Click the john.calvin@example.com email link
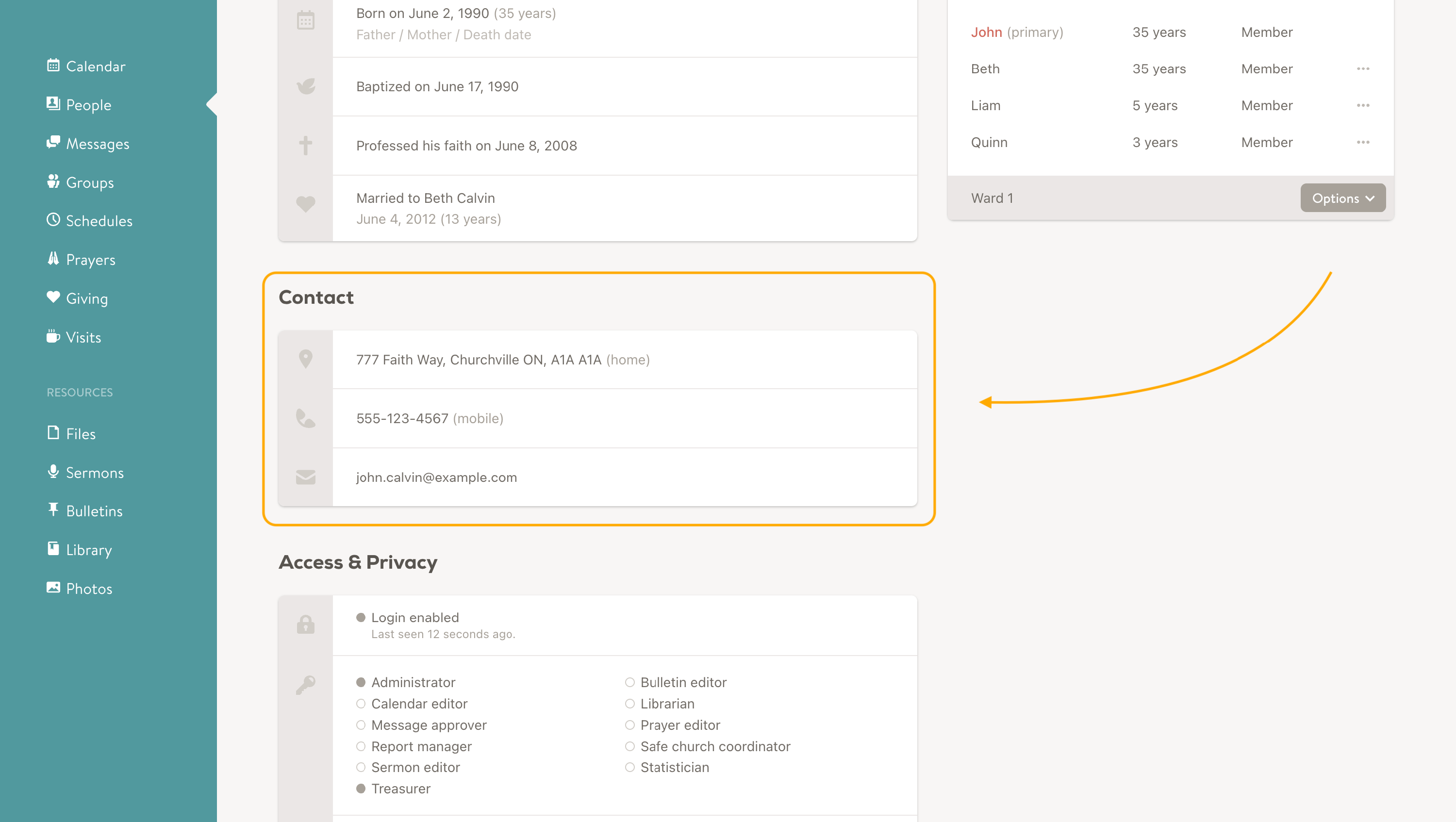Image resolution: width=1456 pixels, height=822 pixels. click(436, 477)
